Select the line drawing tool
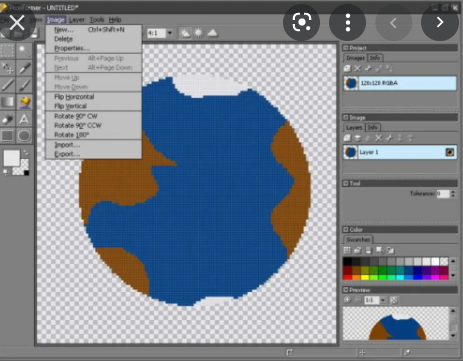This screenshot has width=463, height=361. point(7,85)
